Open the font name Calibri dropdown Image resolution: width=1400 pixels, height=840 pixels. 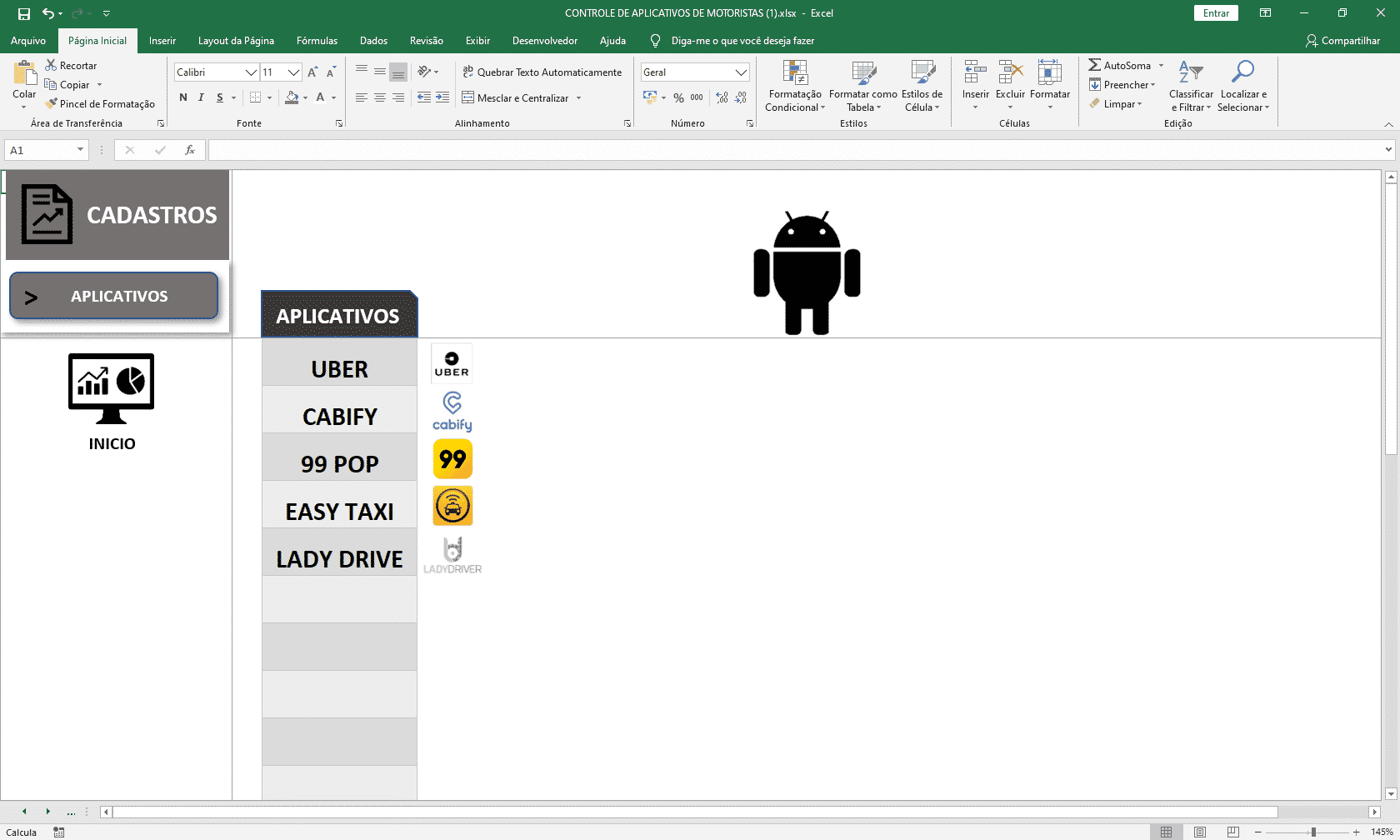(x=251, y=72)
